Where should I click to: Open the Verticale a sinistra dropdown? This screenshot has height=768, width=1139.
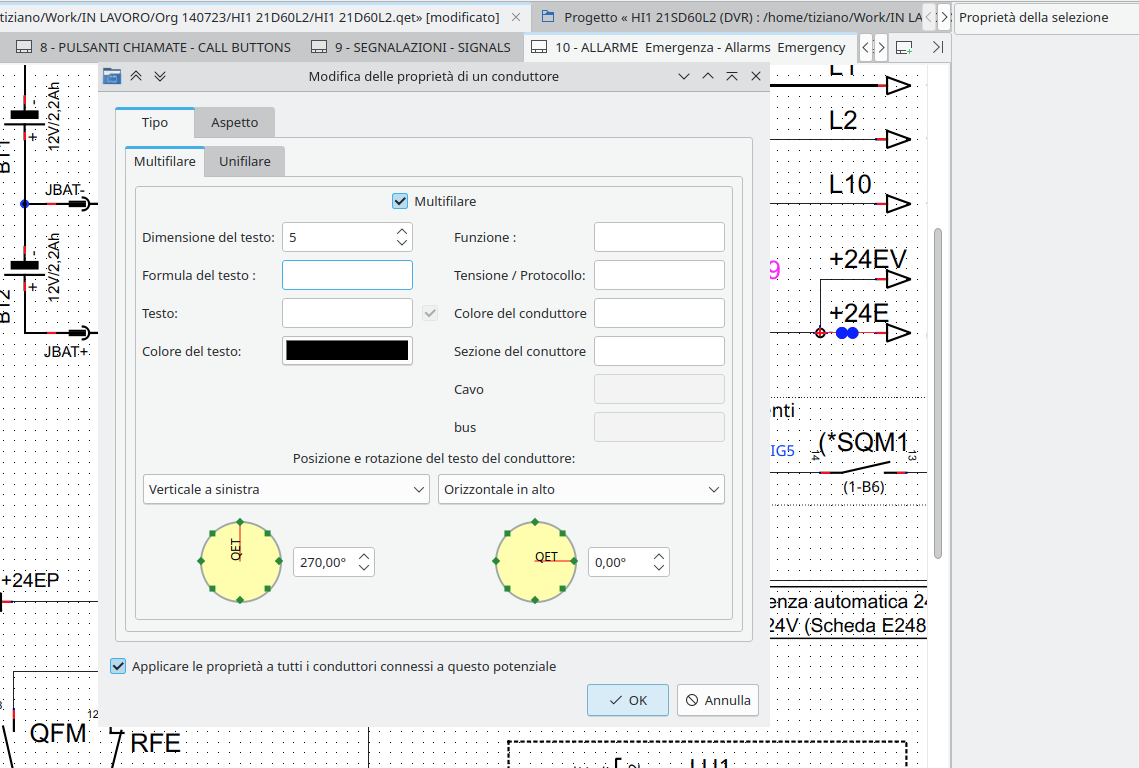coord(287,490)
